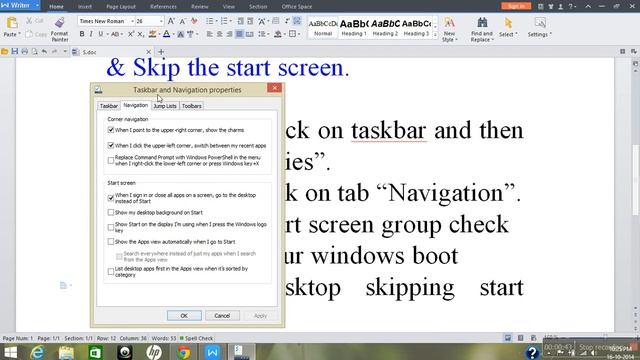The height and width of the screenshot is (360, 640).
Task: Apply superscript formatting
Action: click(131, 34)
